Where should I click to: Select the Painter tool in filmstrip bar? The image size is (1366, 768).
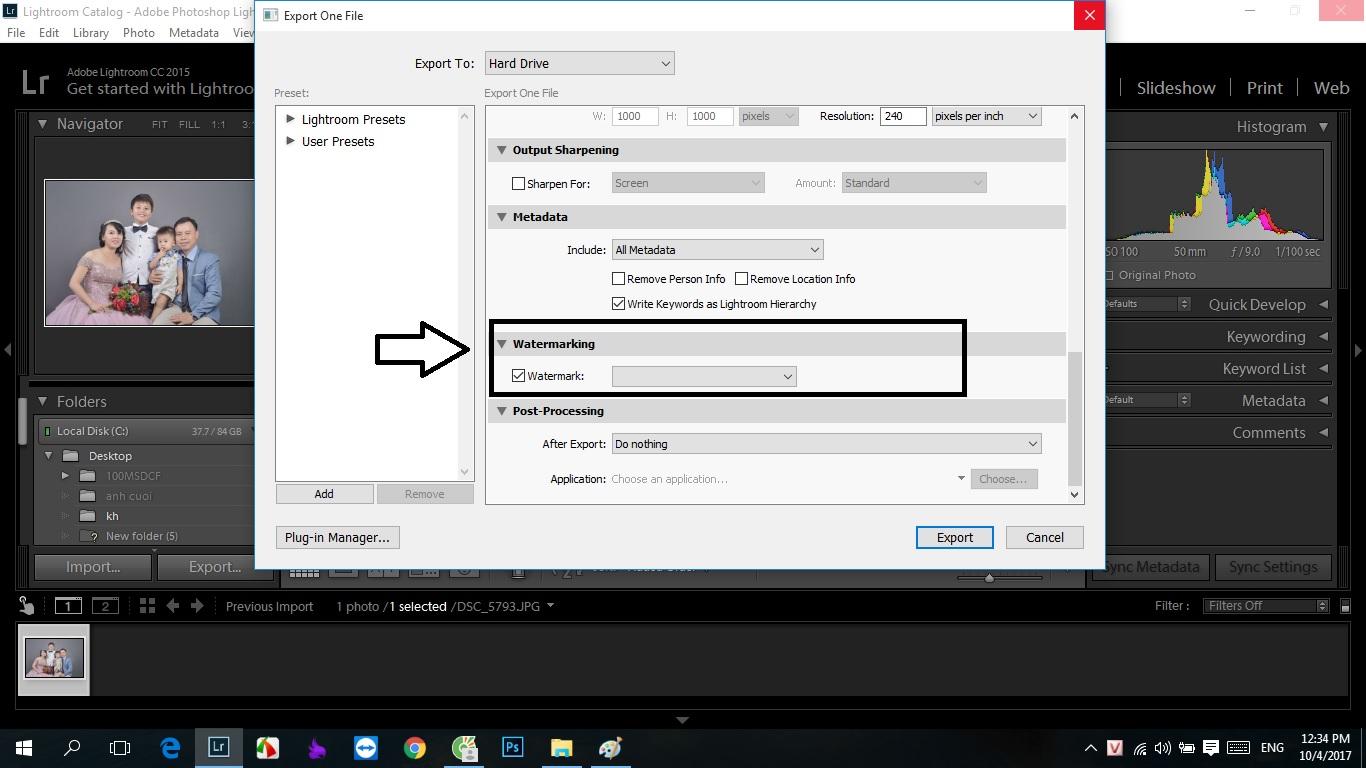pyautogui.click(x=27, y=605)
